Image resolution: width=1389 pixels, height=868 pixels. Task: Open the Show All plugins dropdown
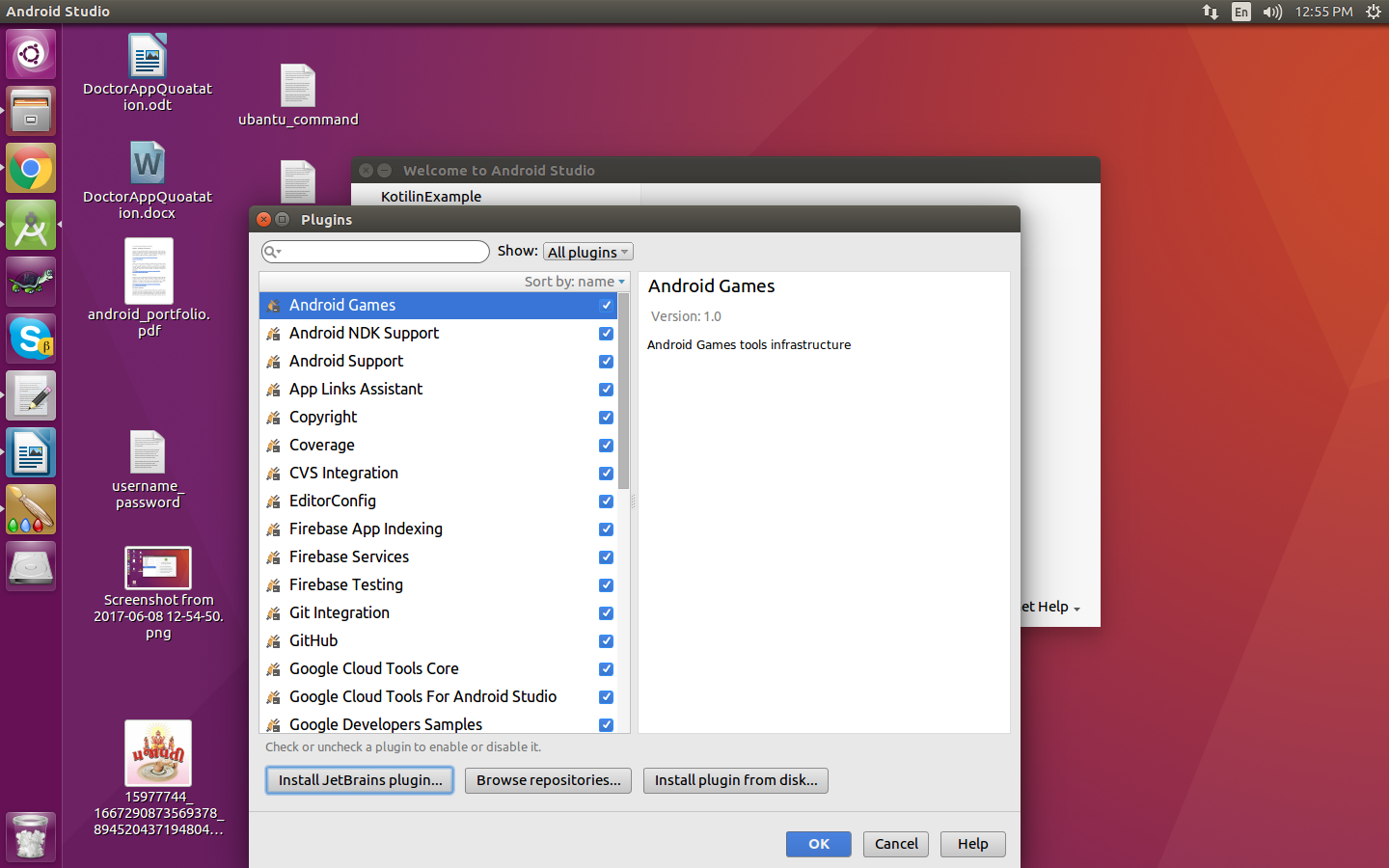pyautogui.click(x=587, y=252)
